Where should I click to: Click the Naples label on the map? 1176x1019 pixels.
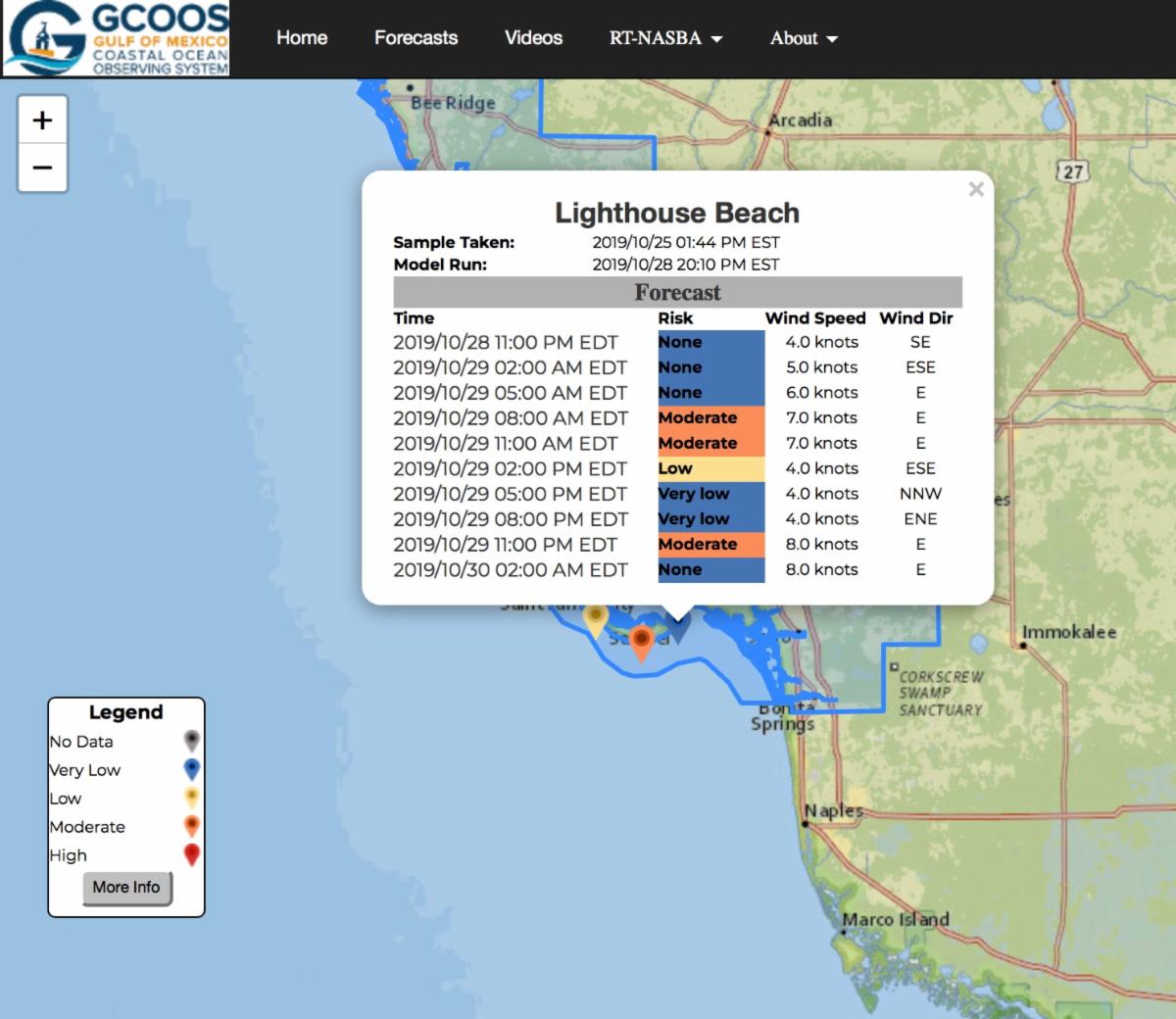tap(834, 810)
